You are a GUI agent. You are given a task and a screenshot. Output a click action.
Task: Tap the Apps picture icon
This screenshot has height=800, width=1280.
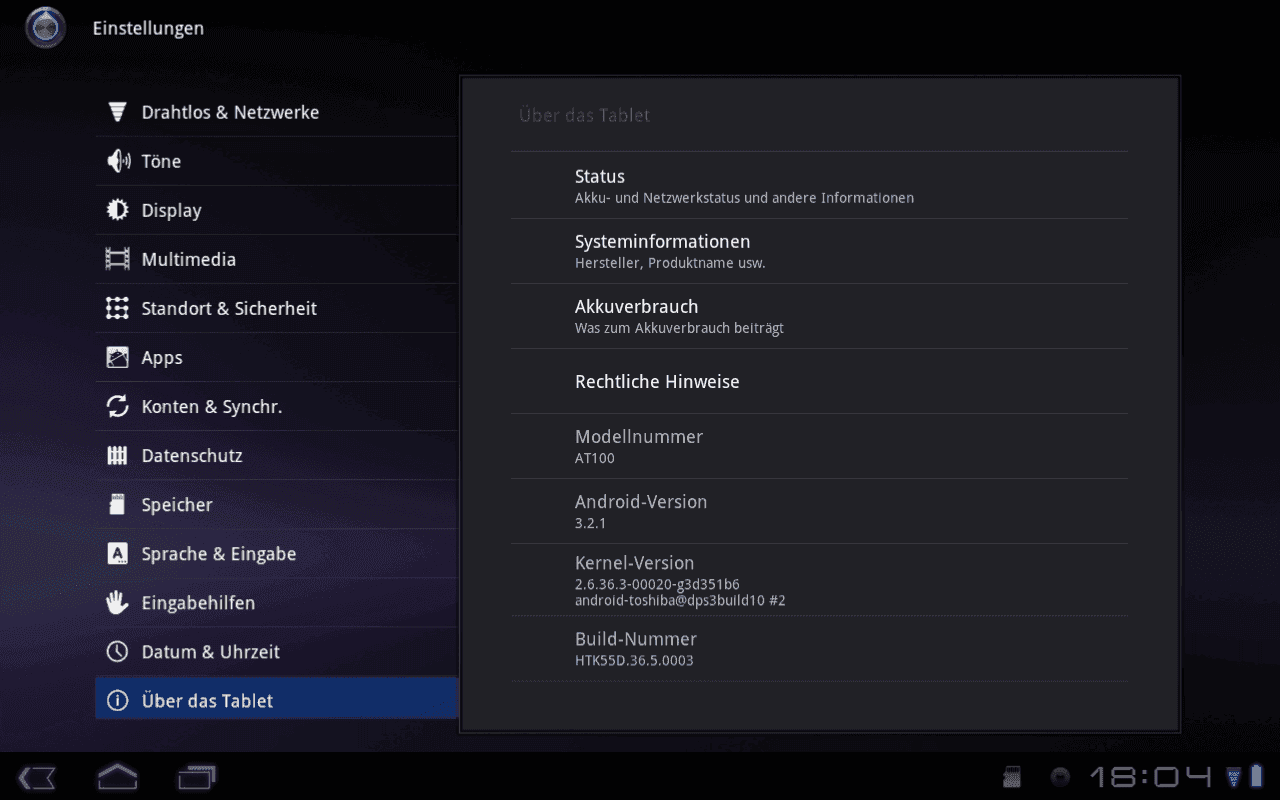pyautogui.click(x=118, y=357)
